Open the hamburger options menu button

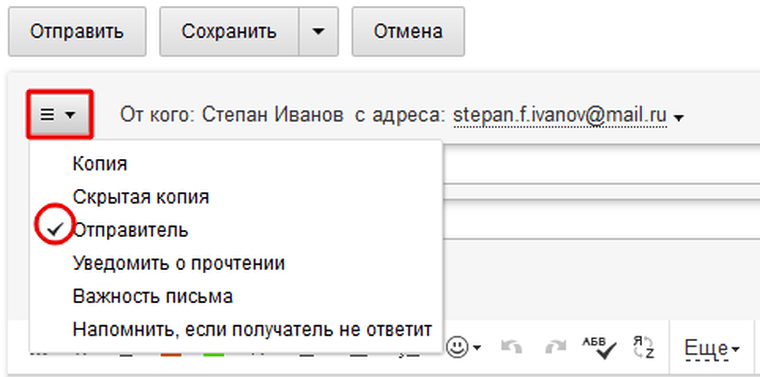pos(59,115)
